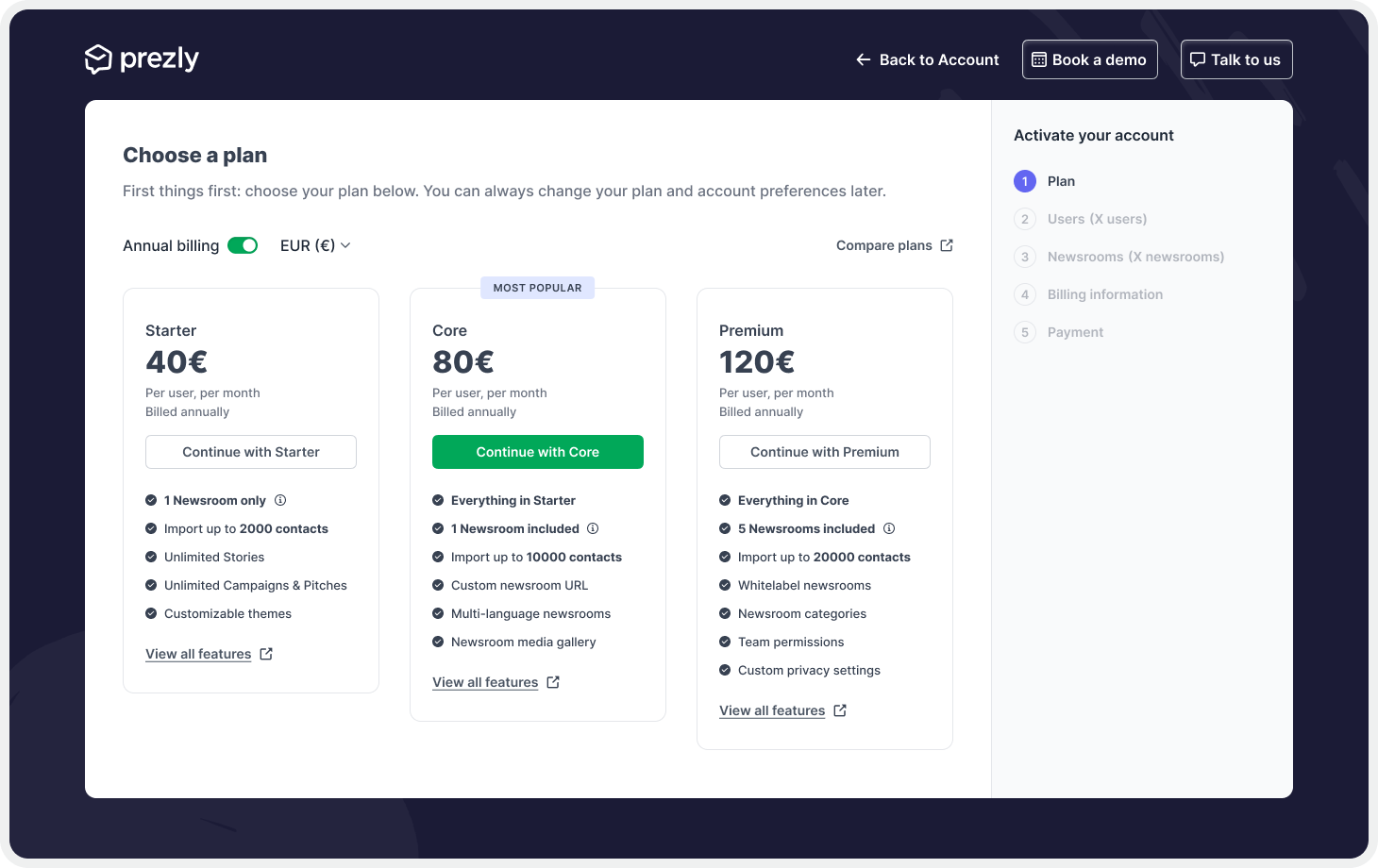Screen dimensions: 1378x868
Task: Click 'Activate your account' heading
Action: [1094, 135]
